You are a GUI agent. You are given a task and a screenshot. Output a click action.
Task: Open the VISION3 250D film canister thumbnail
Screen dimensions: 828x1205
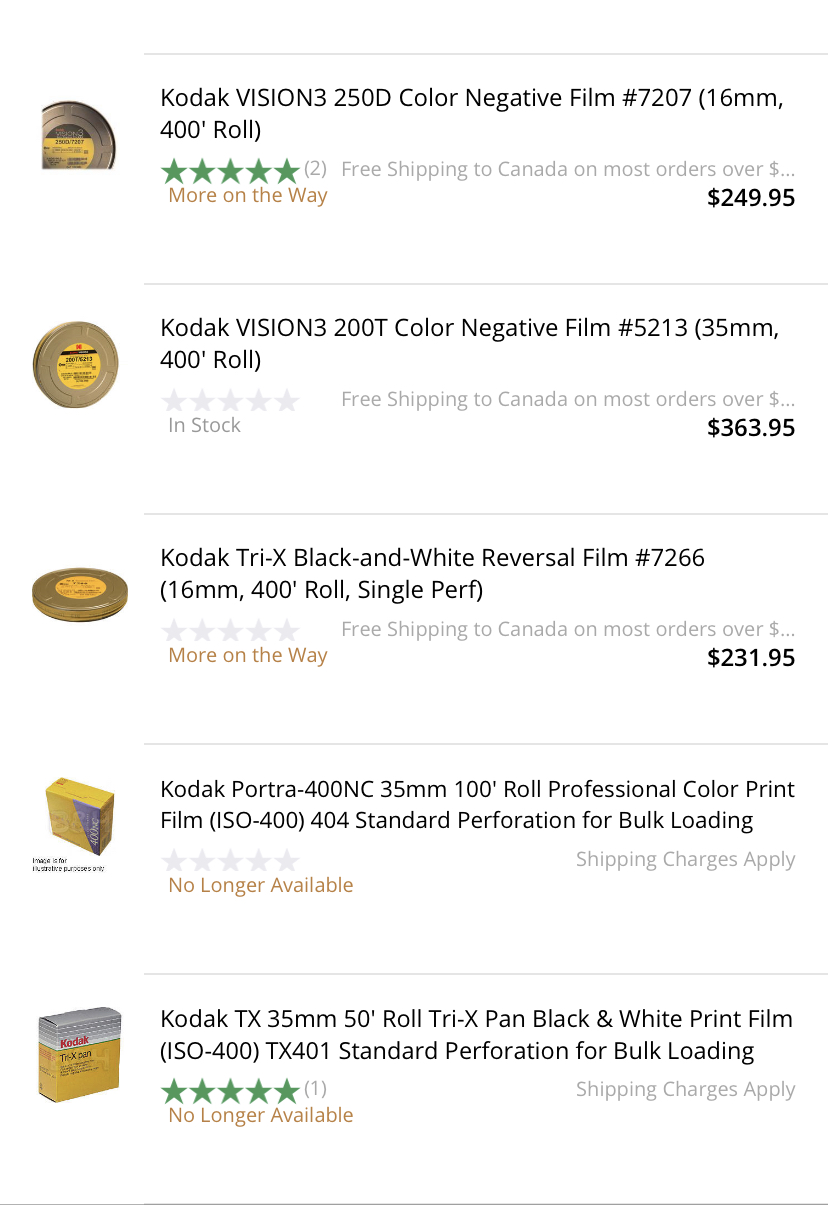click(78, 134)
